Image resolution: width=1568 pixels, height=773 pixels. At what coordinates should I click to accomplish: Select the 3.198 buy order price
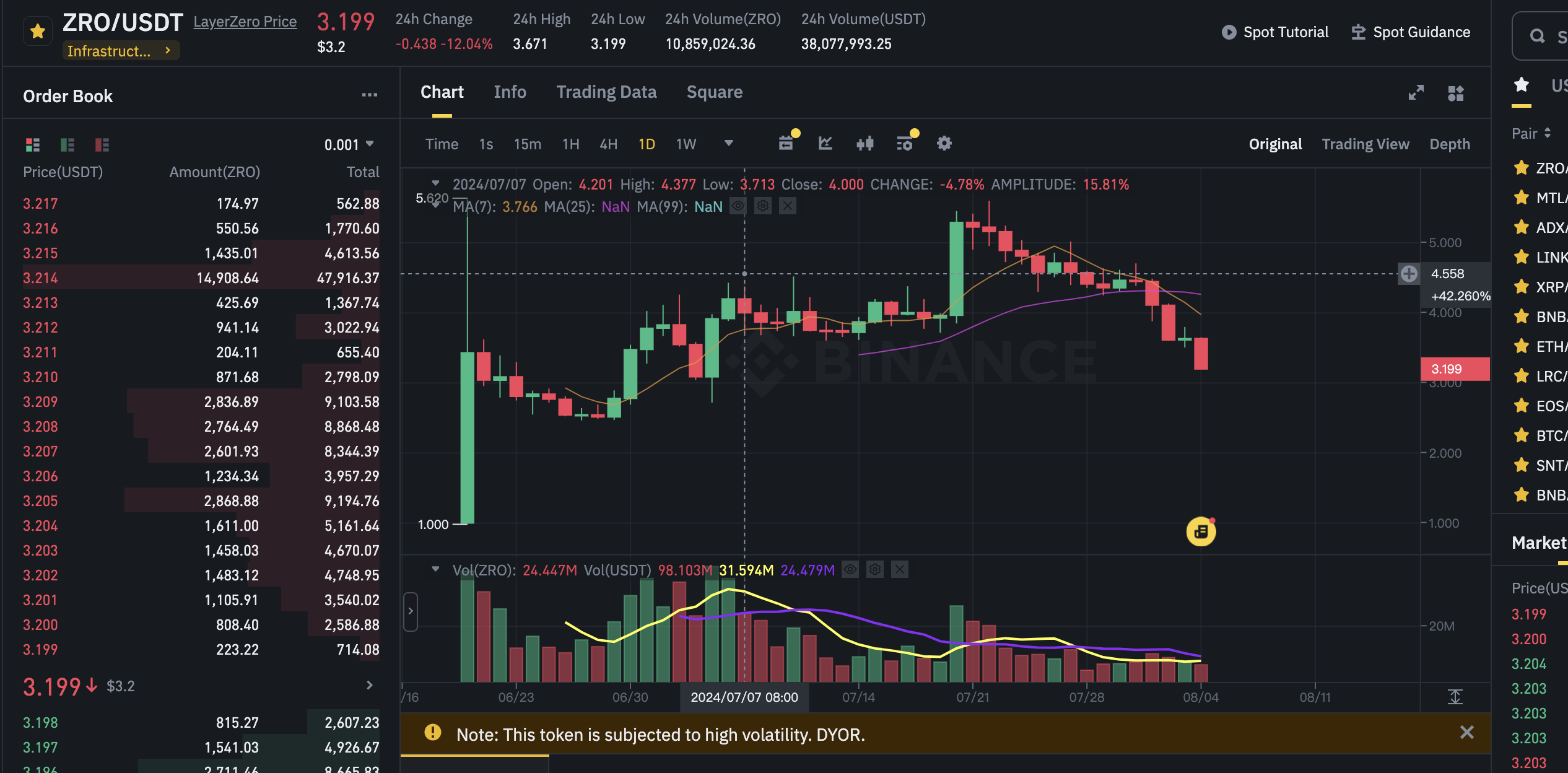pyautogui.click(x=40, y=723)
